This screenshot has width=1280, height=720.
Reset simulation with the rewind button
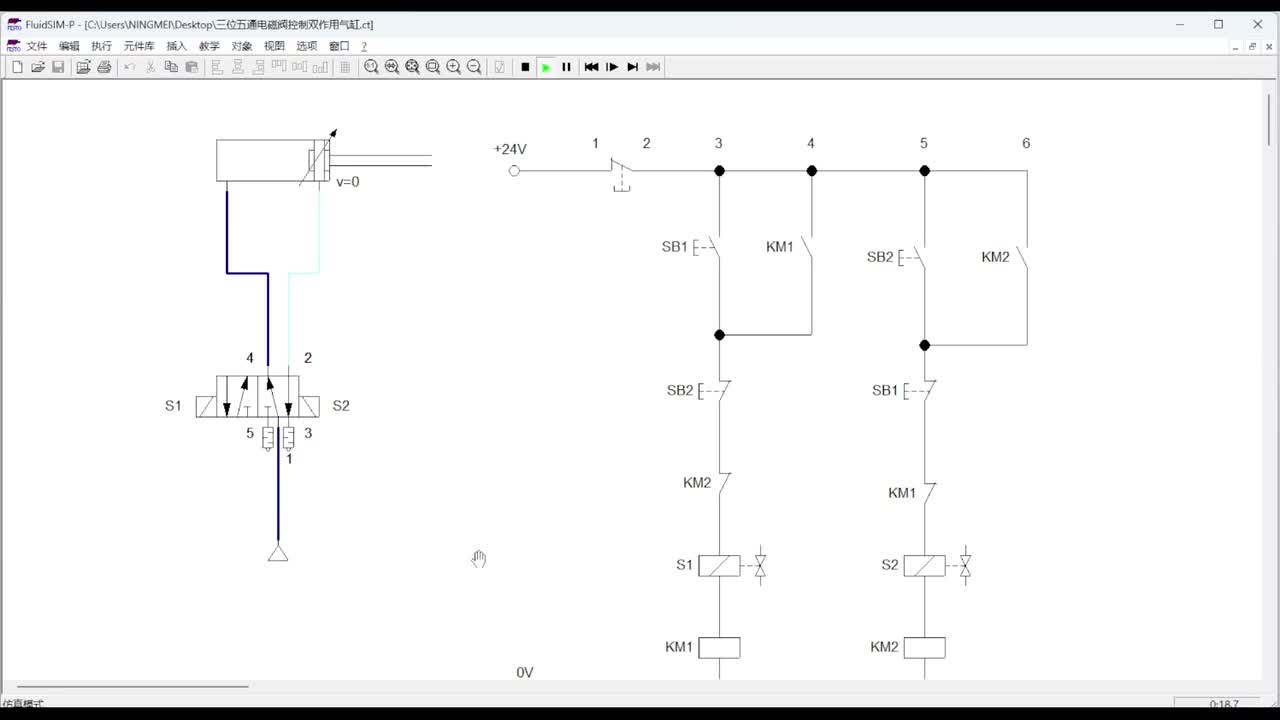[591, 67]
